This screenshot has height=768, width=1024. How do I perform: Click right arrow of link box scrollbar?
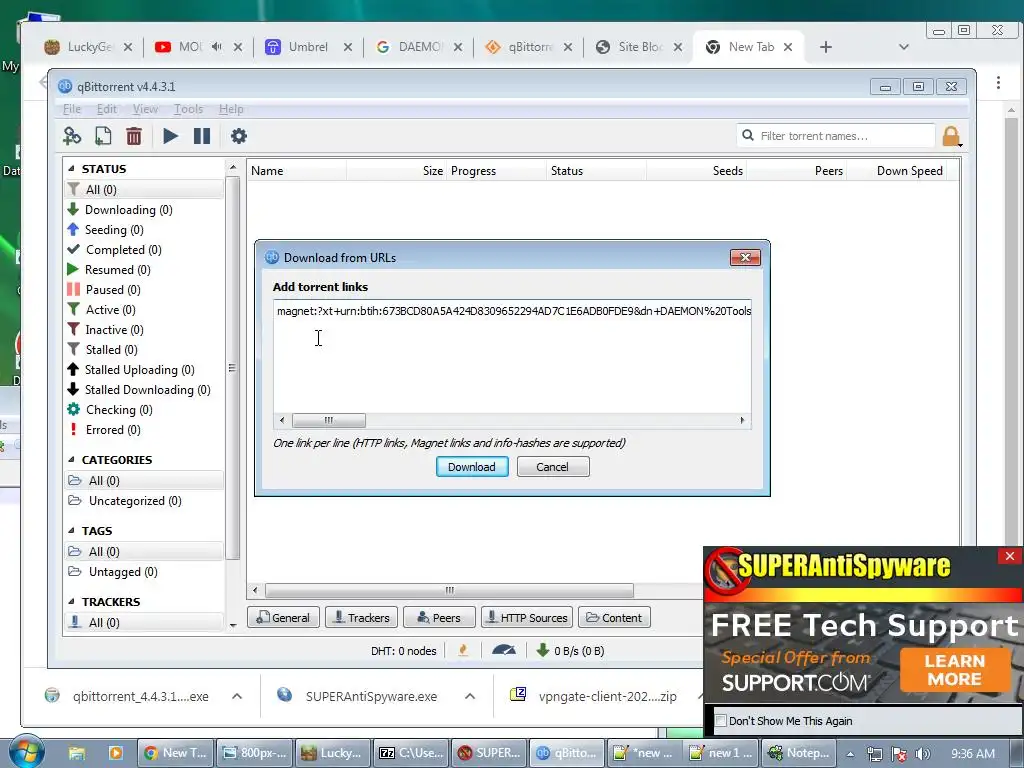point(743,421)
